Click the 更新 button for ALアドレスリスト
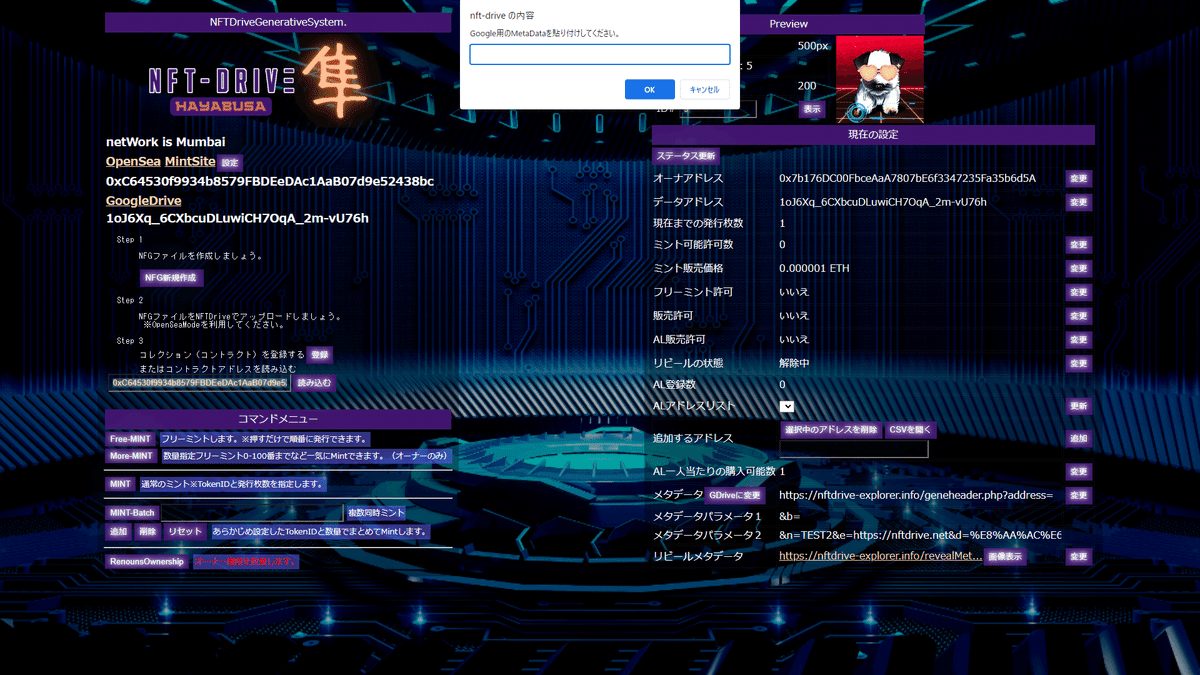Image resolution: width=1200 pixels, height=675 pixels. click(1078, 406)
